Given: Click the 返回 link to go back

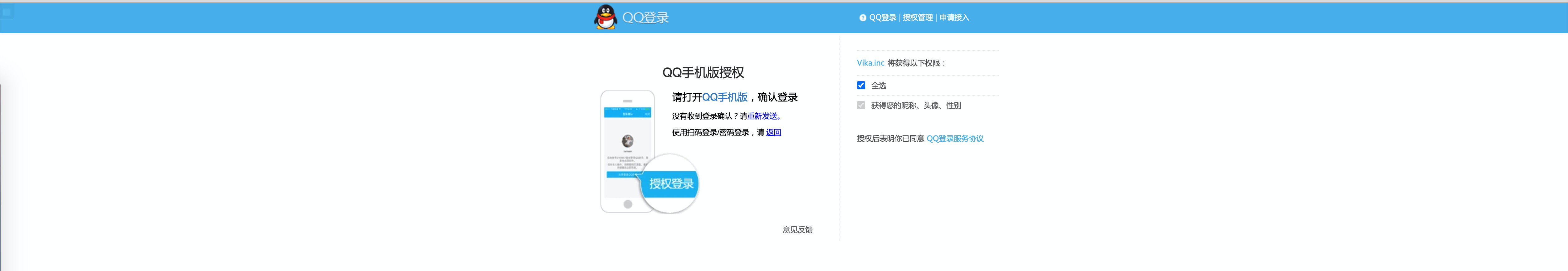Looking at the screenshot, I should coord(773,132).
